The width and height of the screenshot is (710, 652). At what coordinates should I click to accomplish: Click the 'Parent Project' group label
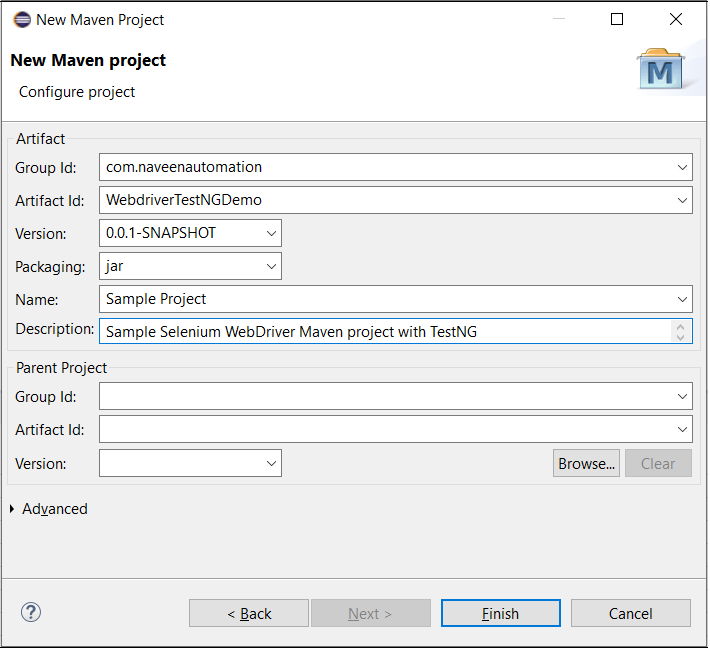pos(62,368)
